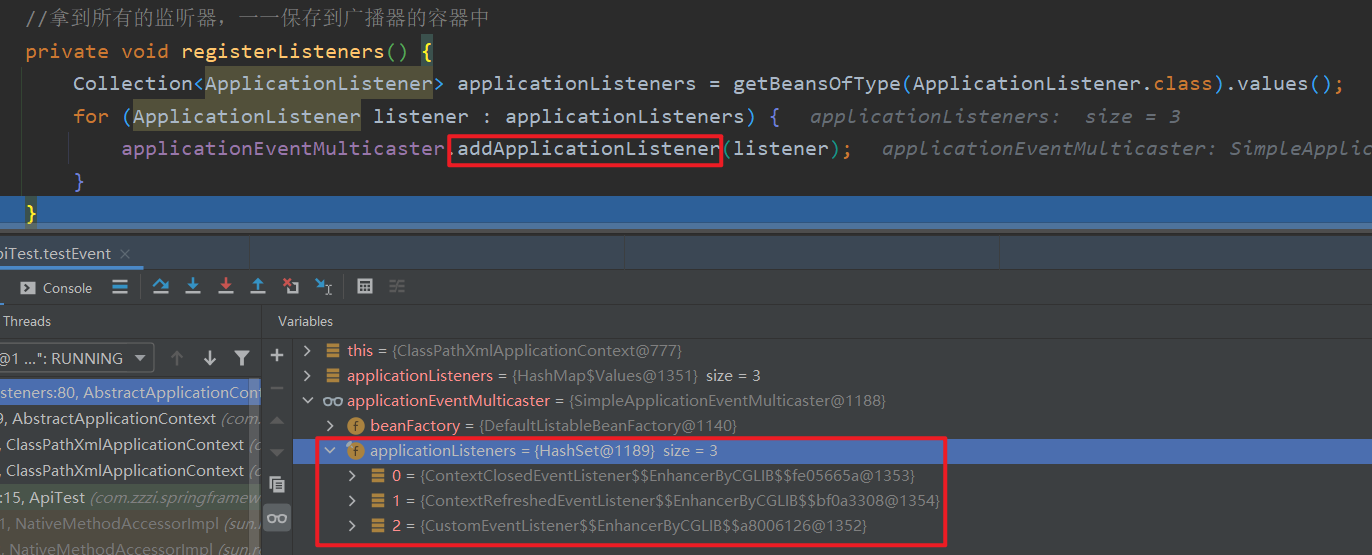Click the New Watch plus icon
Screen dimensions: 1372x555
[277, 356]
